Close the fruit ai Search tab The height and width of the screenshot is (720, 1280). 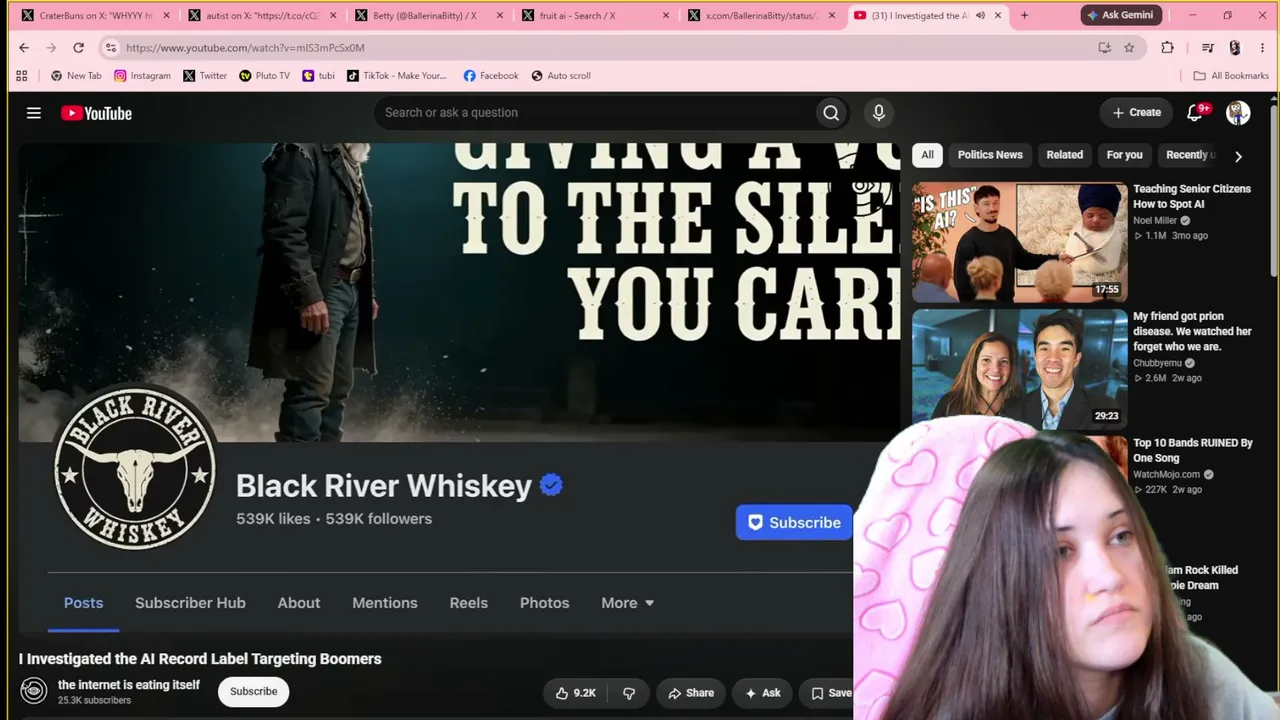pyautogui.click(x=666, y=15)
